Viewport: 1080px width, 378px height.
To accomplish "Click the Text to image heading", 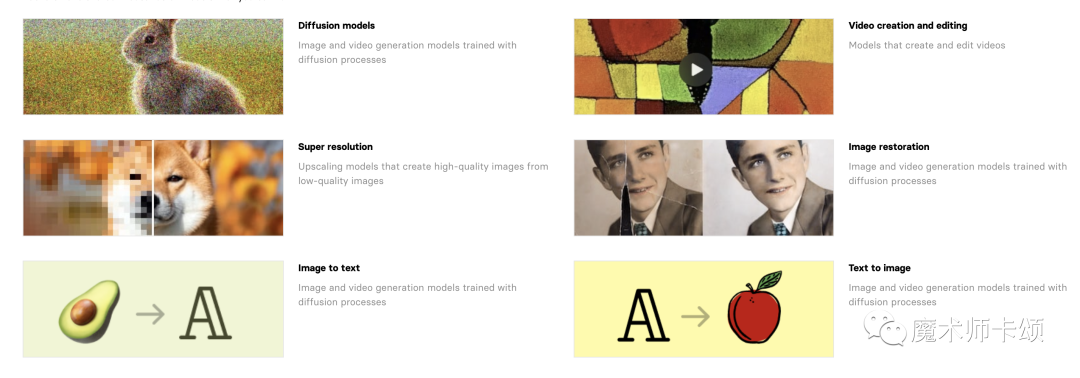I will pos(880,268).
